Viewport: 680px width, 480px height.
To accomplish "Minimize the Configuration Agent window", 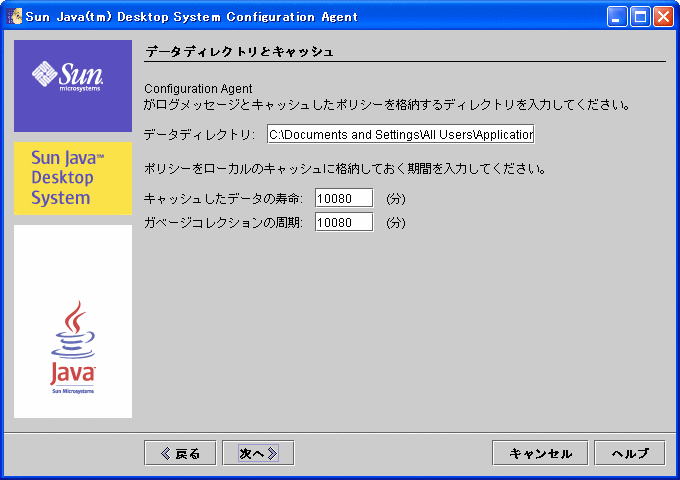I will (x=617, y=17).
